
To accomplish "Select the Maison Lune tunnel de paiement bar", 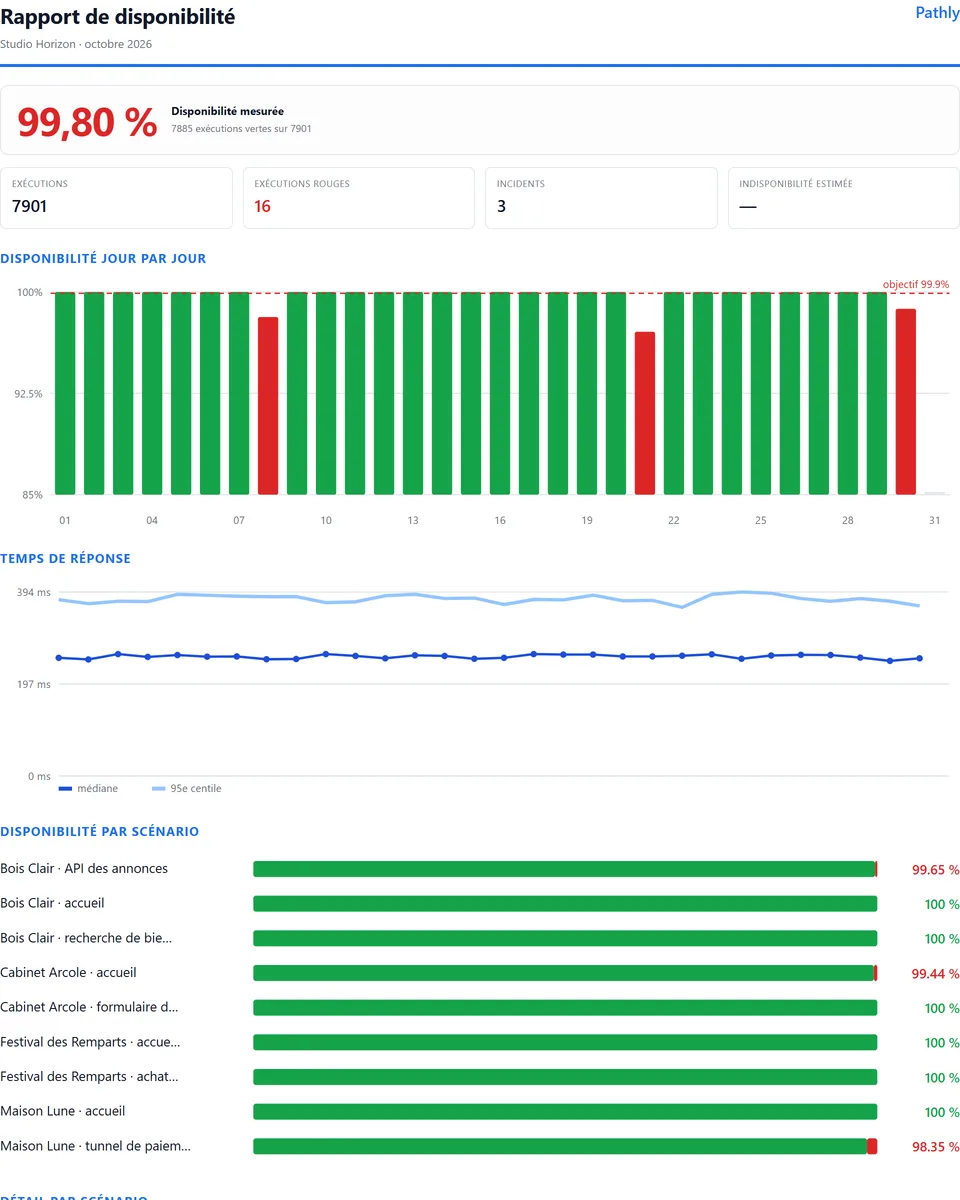I will pos(565,1146).
